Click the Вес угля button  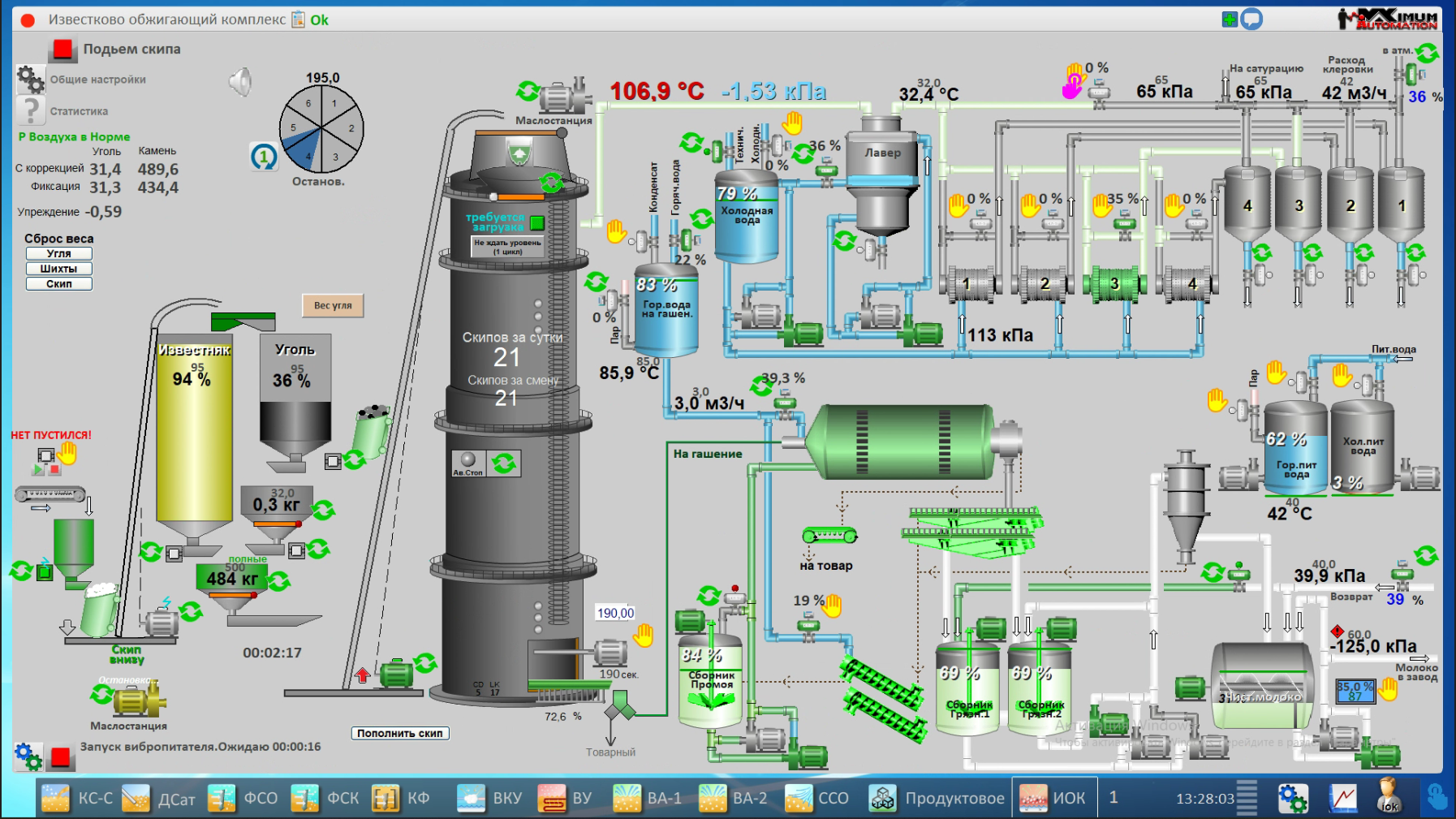point(333,305)
